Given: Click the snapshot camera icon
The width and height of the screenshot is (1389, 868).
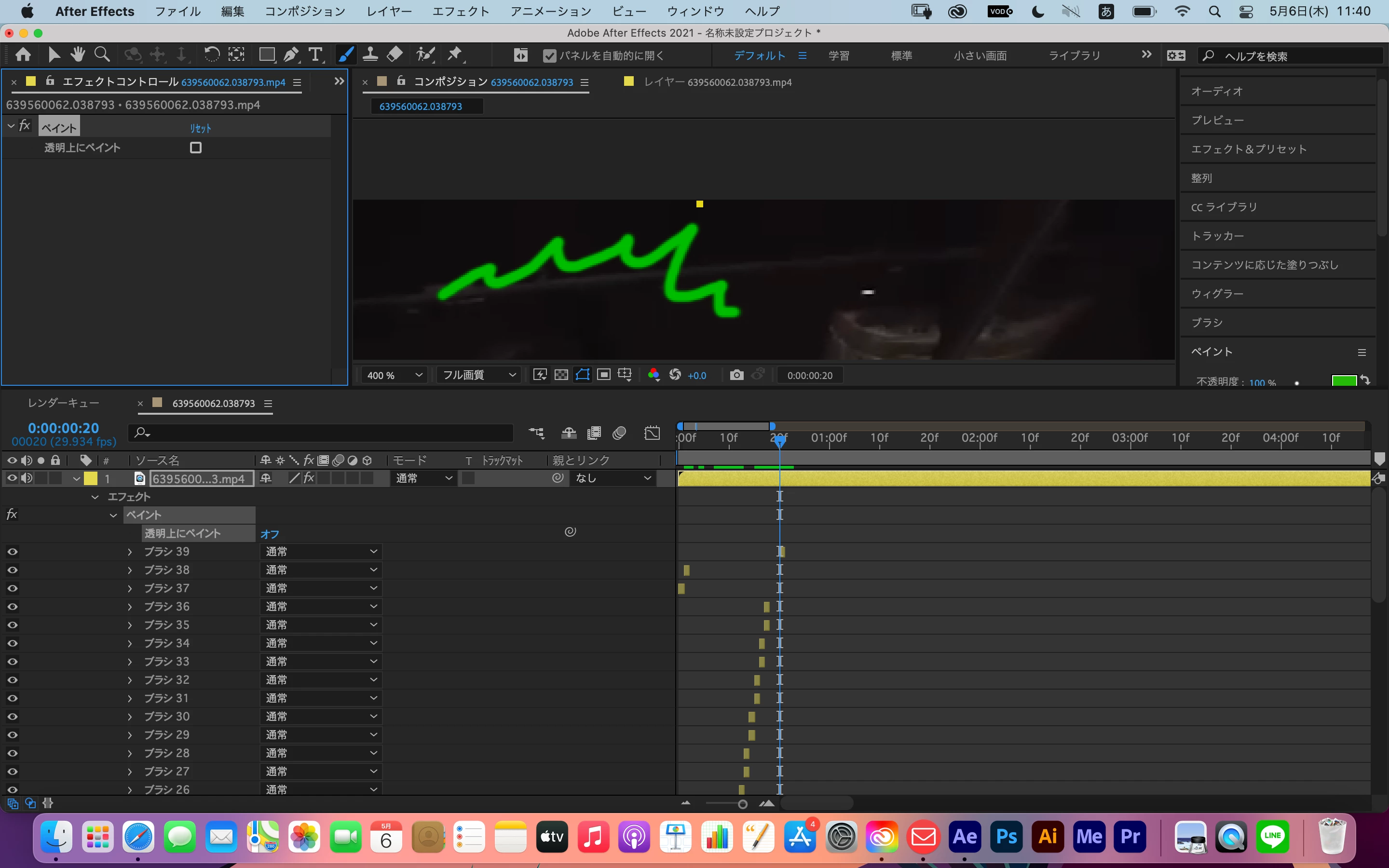Looking at the screenshot, I should point(736,375).
